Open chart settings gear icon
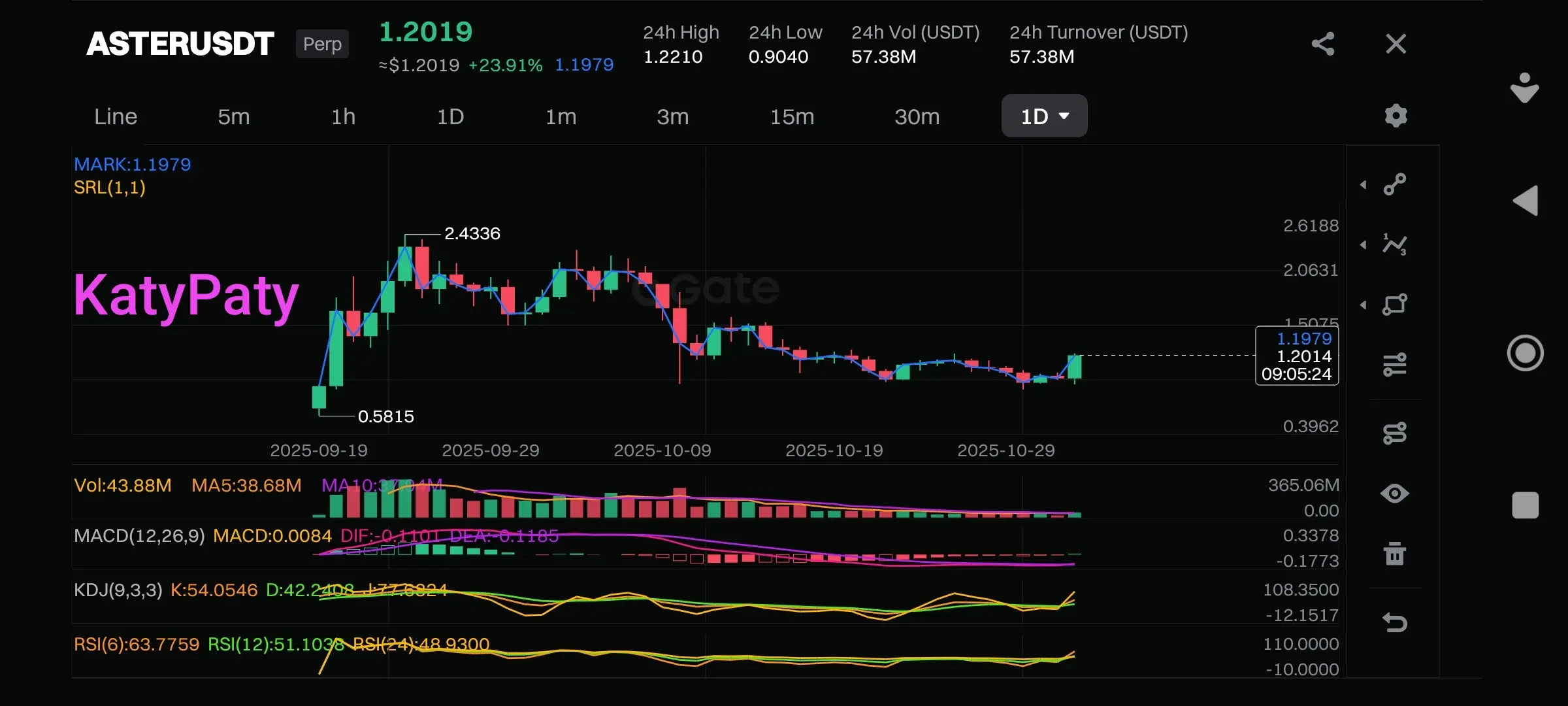The width and height of the screenshot is (1568, 706). 1396,116
